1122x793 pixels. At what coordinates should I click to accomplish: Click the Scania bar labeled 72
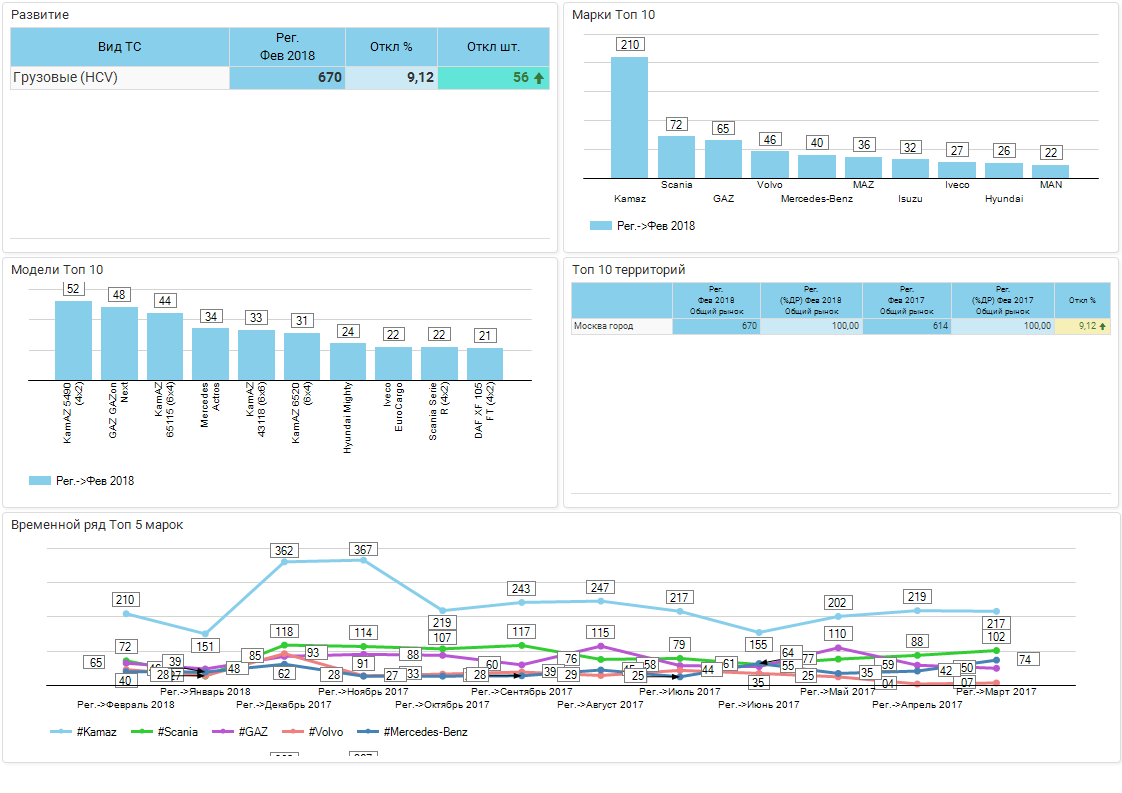676,157
